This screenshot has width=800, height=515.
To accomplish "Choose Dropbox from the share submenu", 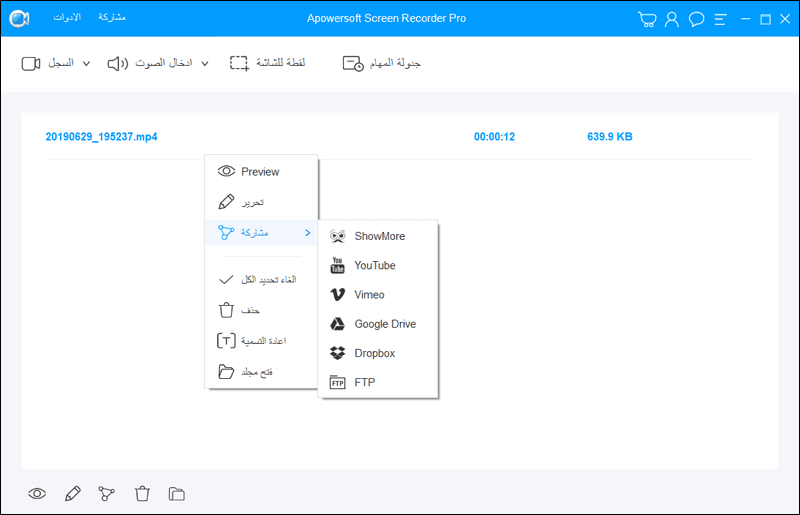I will point(378,353).
